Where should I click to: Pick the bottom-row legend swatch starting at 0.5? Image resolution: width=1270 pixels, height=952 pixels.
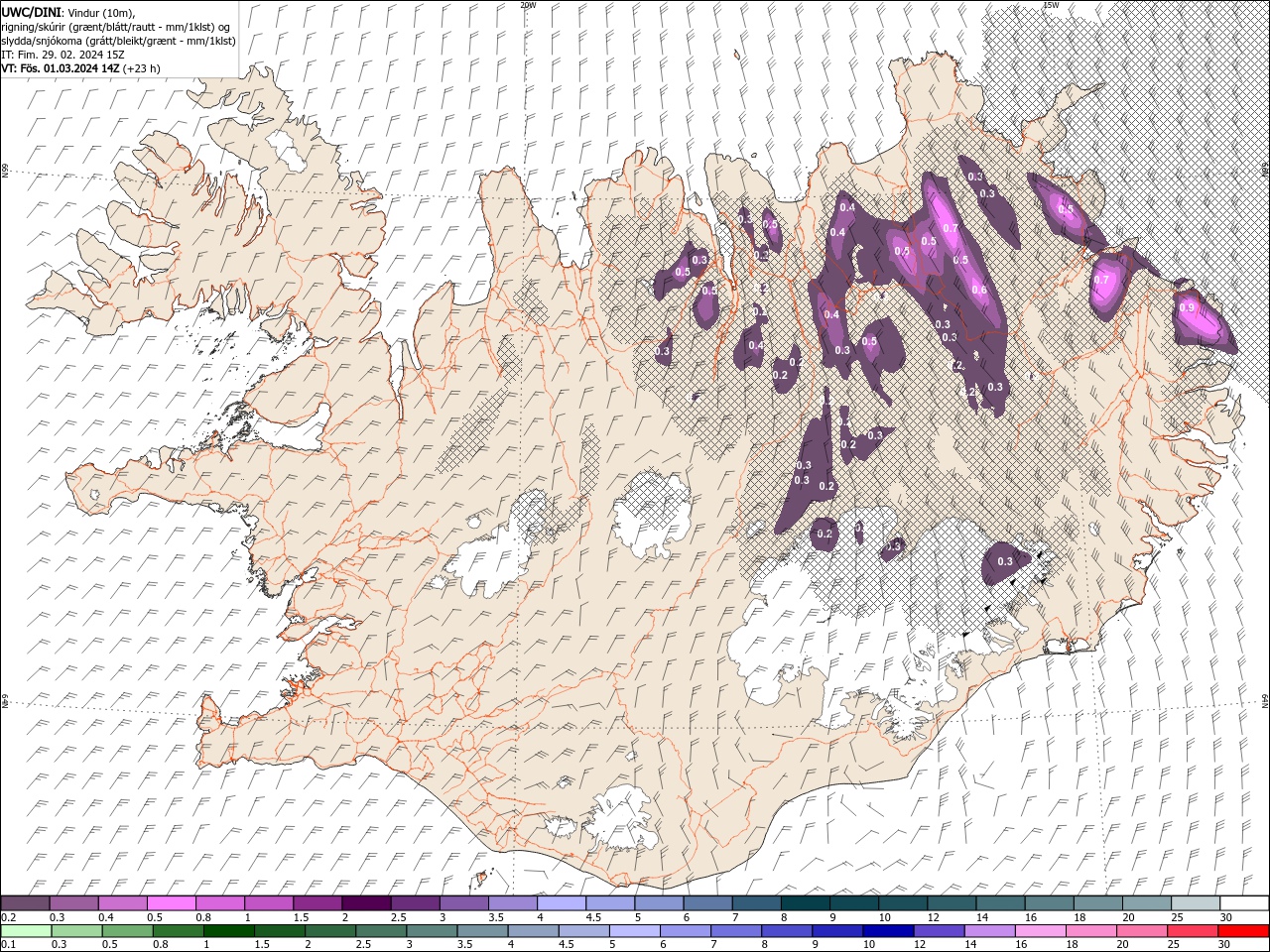pos(127,931)
